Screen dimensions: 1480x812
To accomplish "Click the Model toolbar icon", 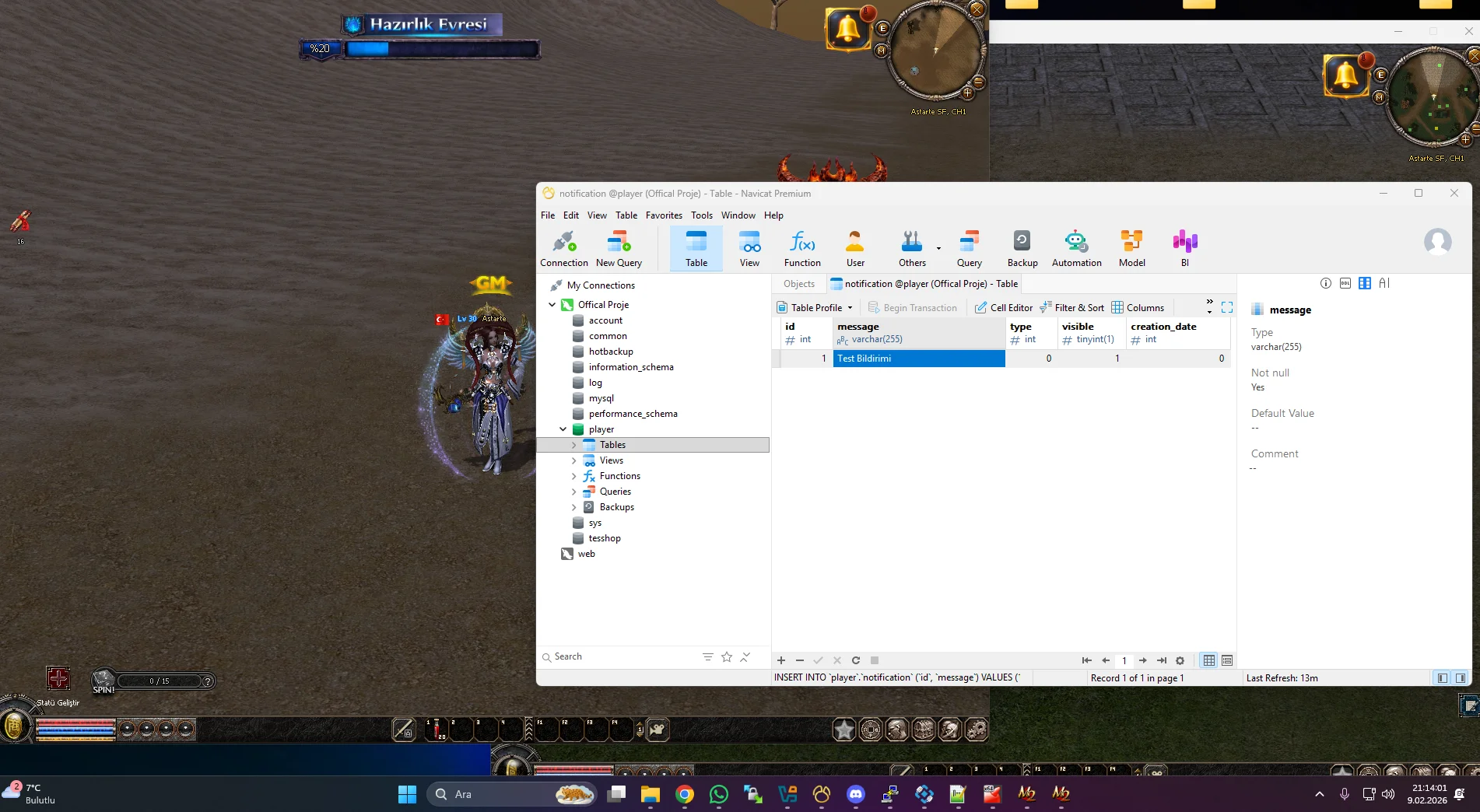I will pos(1131,248).
